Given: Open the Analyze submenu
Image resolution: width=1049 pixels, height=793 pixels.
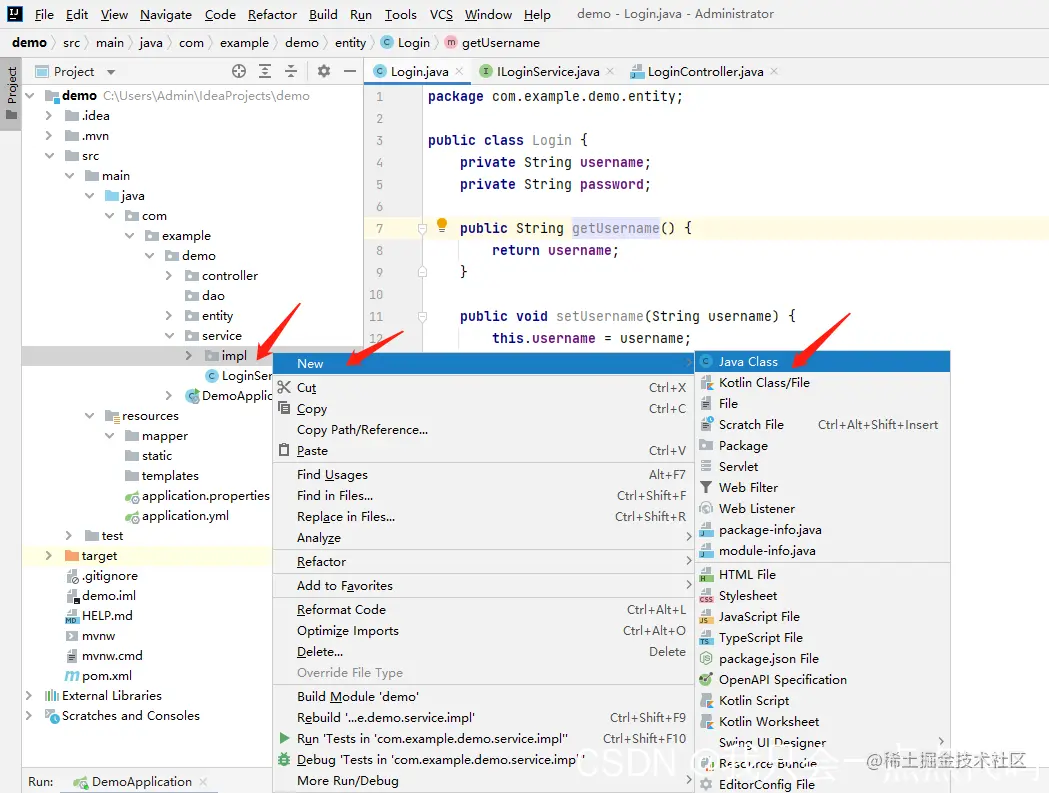Looking at the screenshot, I should click(484, 537).
